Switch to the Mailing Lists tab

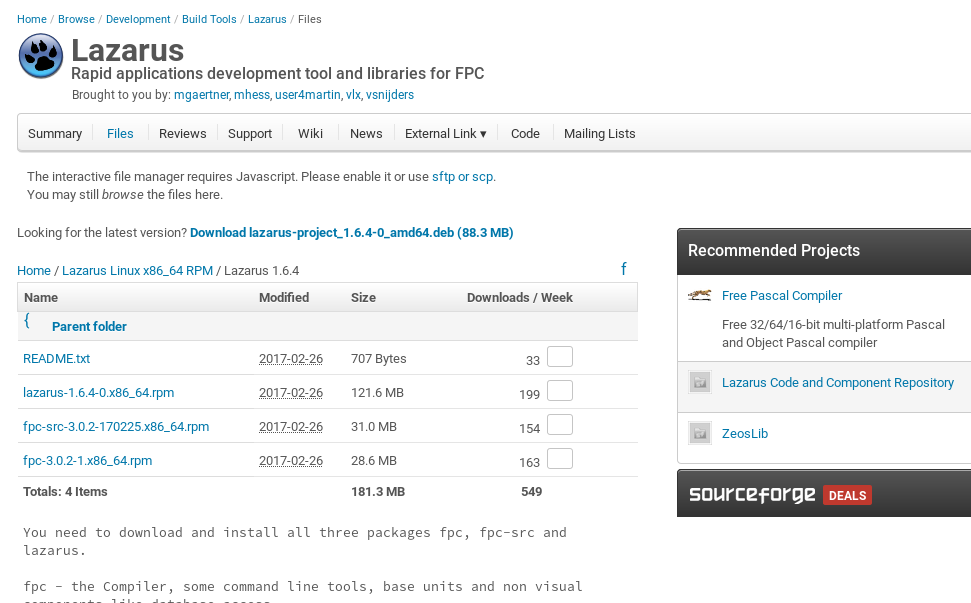(599, 134)
